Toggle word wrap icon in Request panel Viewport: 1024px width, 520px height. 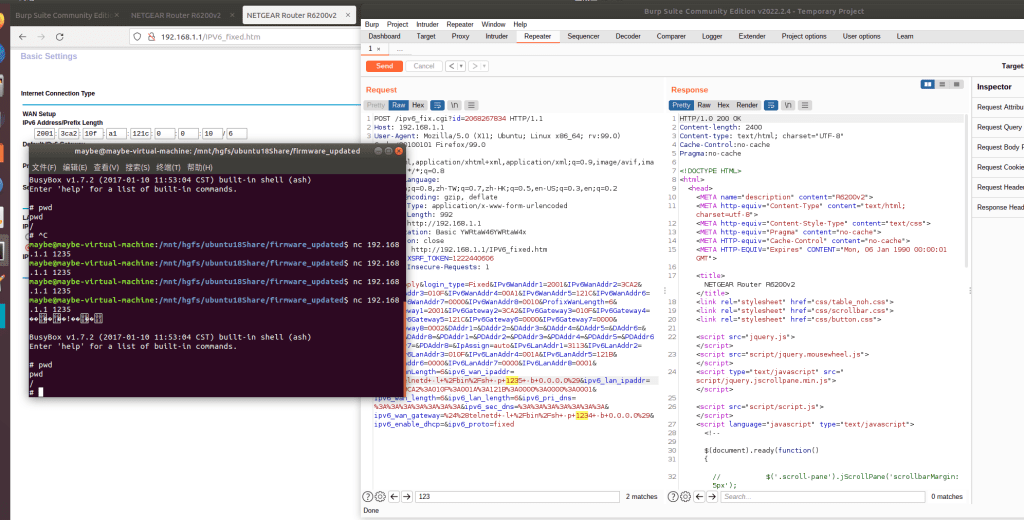pyautogui.click(x=438, y=105)
